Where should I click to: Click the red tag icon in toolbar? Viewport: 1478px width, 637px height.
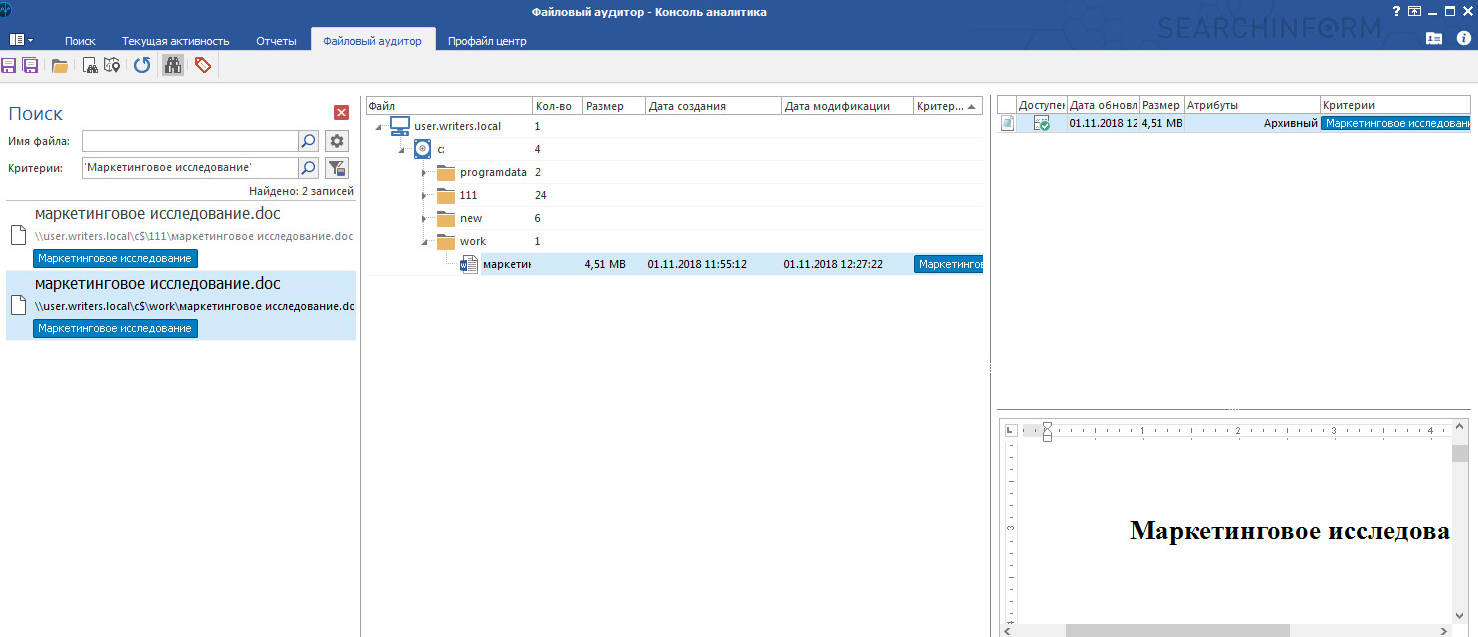point(203,66)
